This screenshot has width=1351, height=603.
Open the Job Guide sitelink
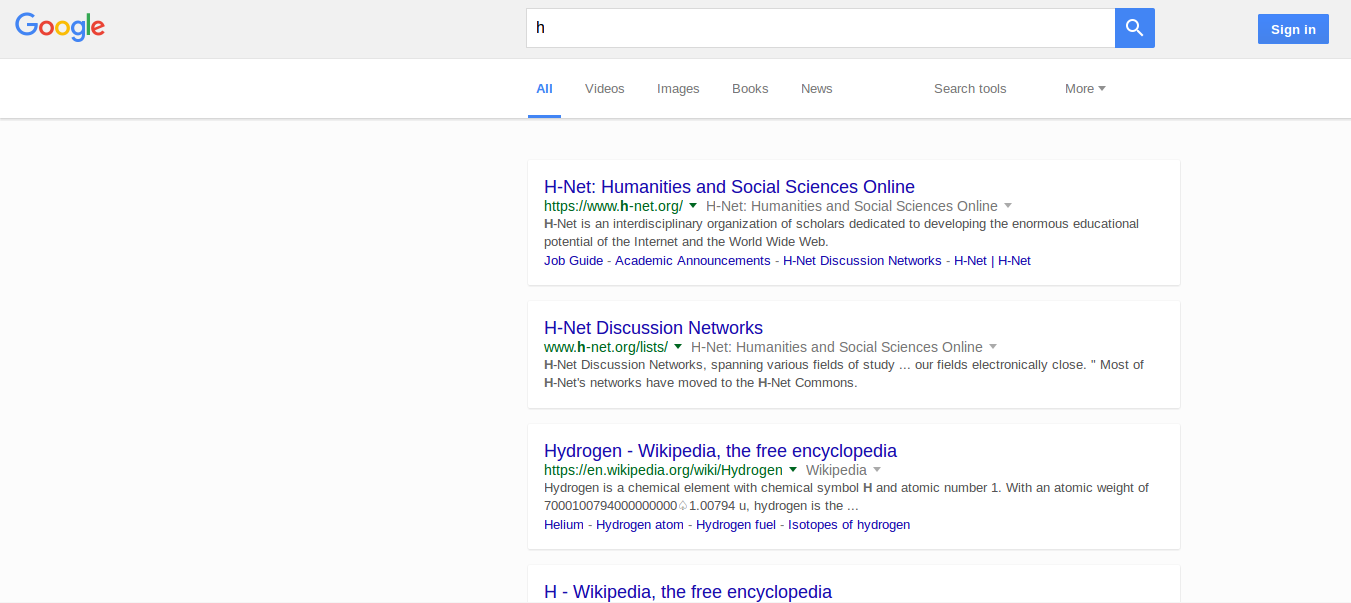tap(573, 261)
